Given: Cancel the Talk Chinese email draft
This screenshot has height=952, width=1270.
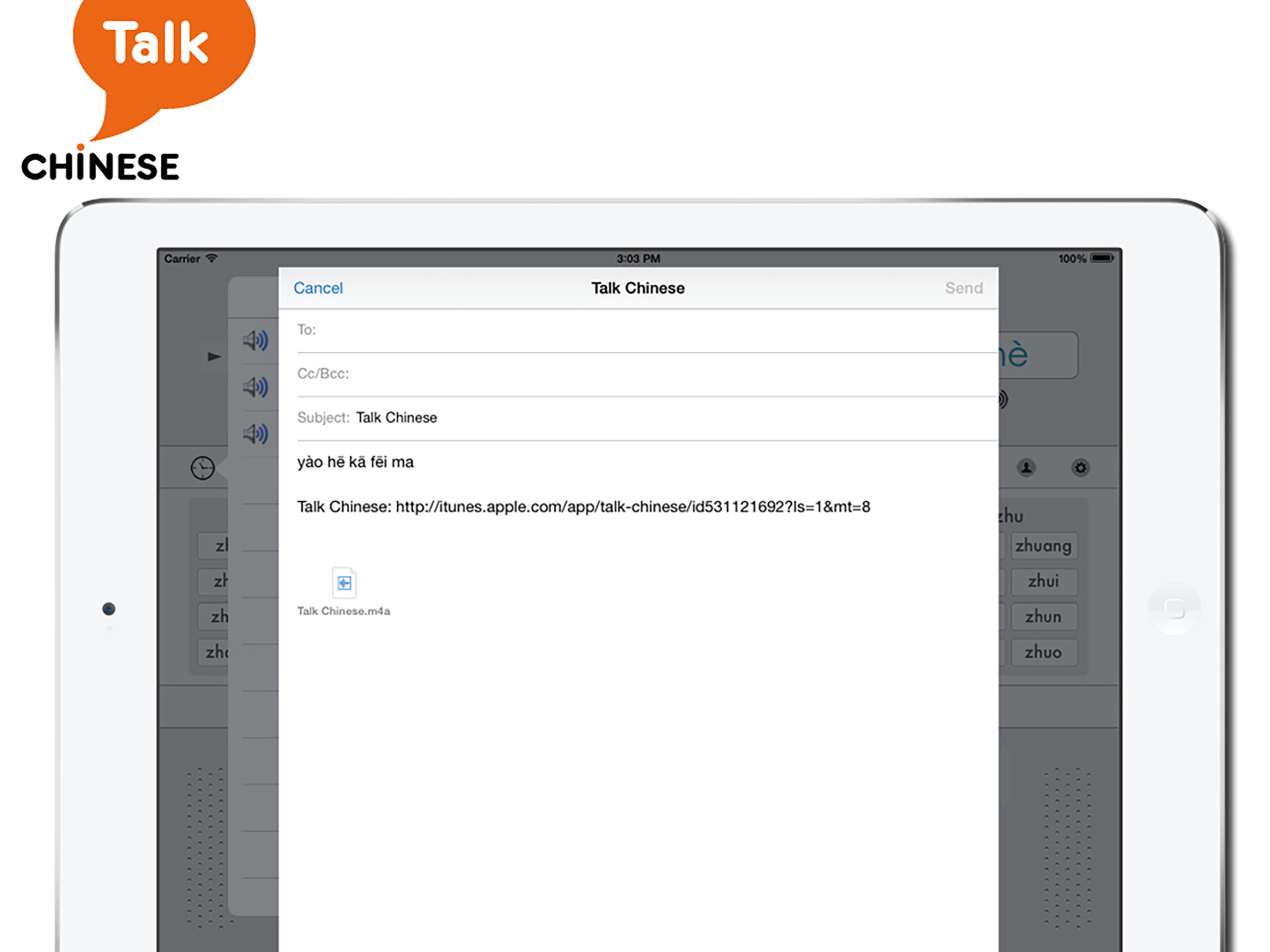Looking at the screenshot, I should coord(318,288).
